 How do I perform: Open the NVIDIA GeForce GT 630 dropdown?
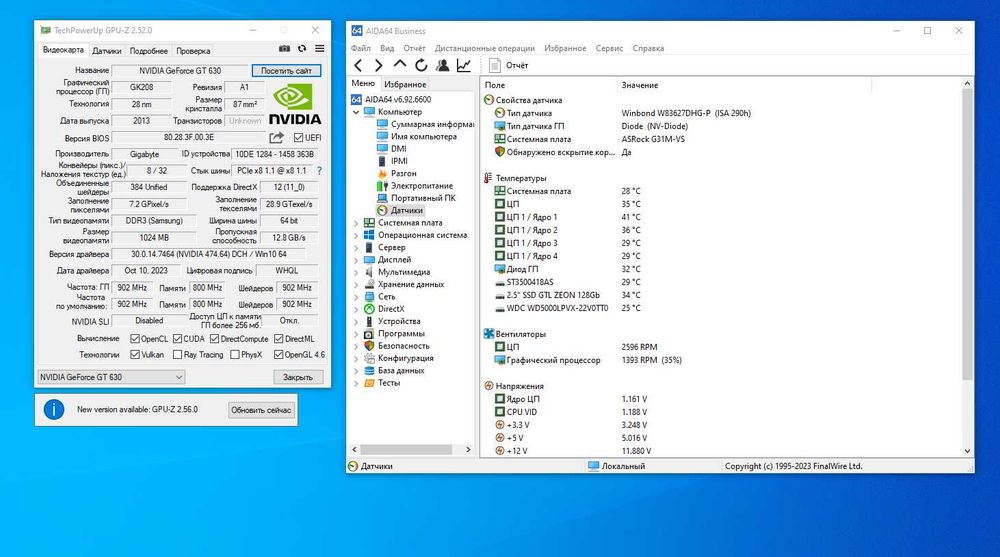coord(111,377)
